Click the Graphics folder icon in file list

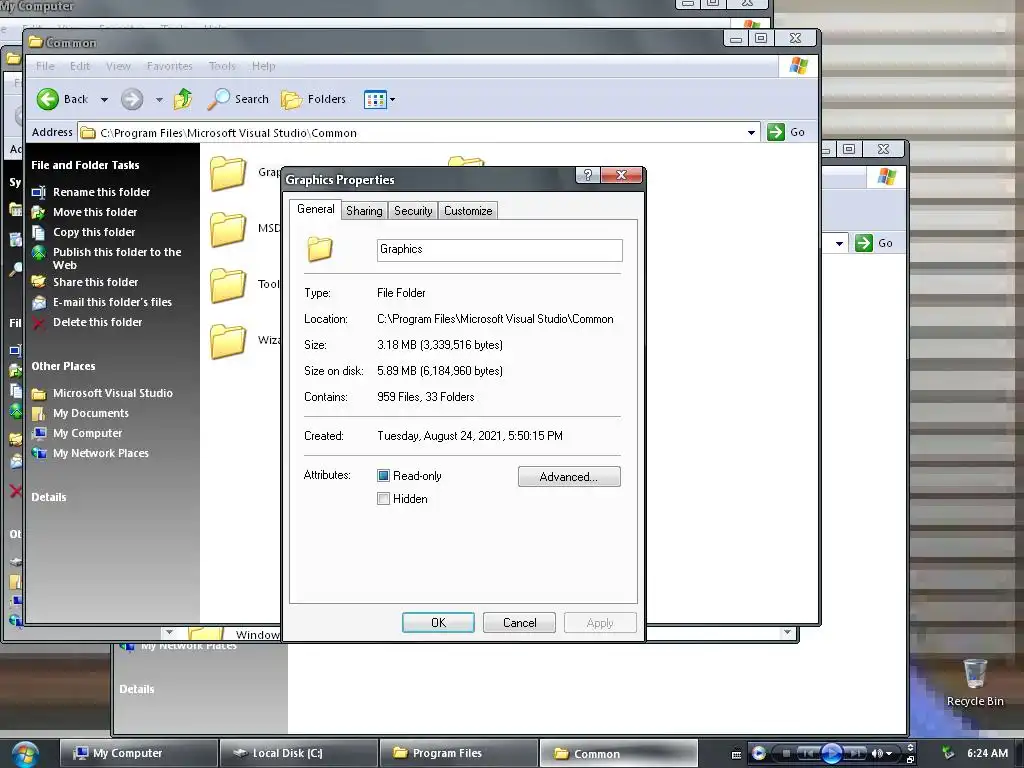228,174
